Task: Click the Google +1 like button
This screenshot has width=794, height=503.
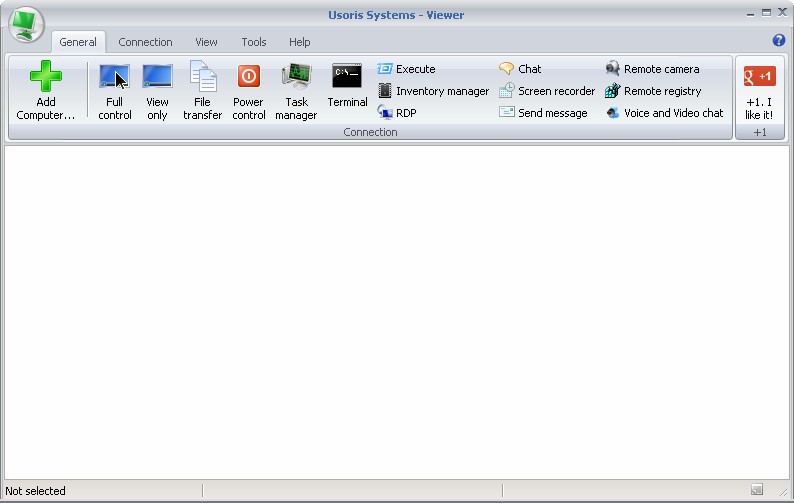Action: (760, 91)
